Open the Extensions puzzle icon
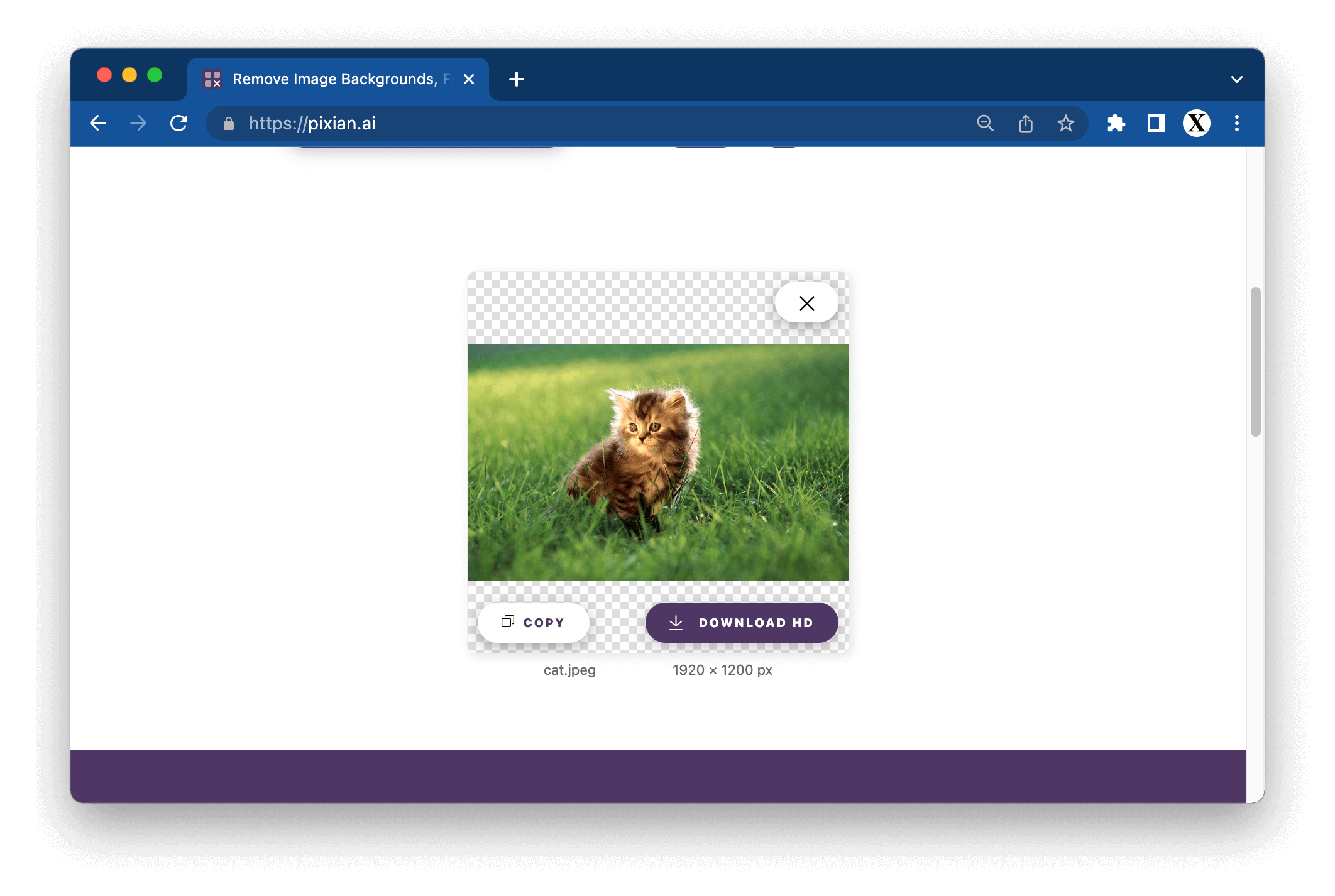 (x=1116, y=123)
